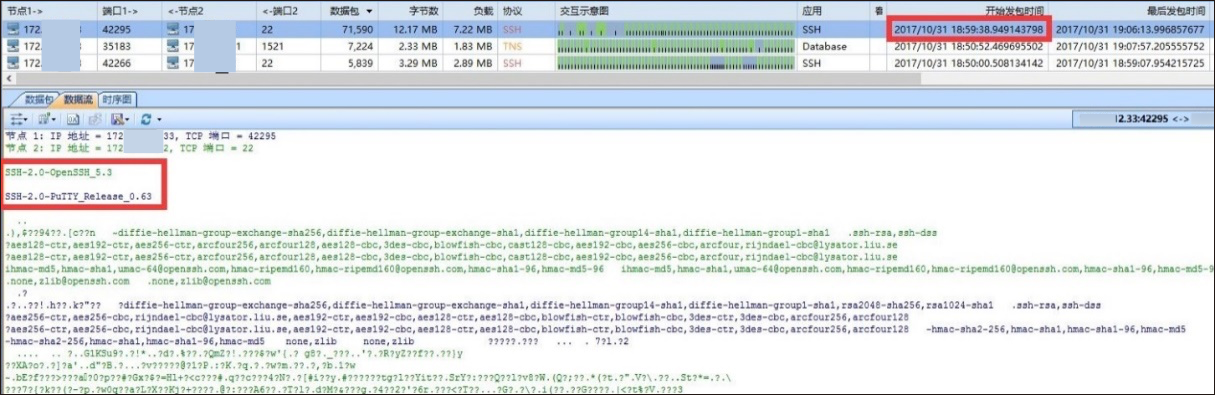Expand the save icon dropdown arrow
Image resolution: width=1215 pixels, height=395 pixels.
click(127, 120)
